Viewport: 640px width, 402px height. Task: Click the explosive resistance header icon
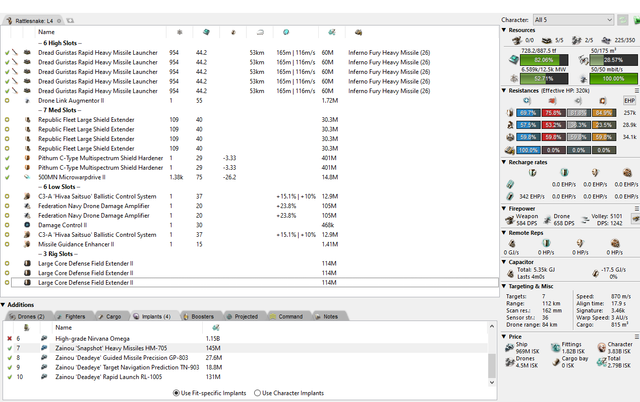coord(603,100)
